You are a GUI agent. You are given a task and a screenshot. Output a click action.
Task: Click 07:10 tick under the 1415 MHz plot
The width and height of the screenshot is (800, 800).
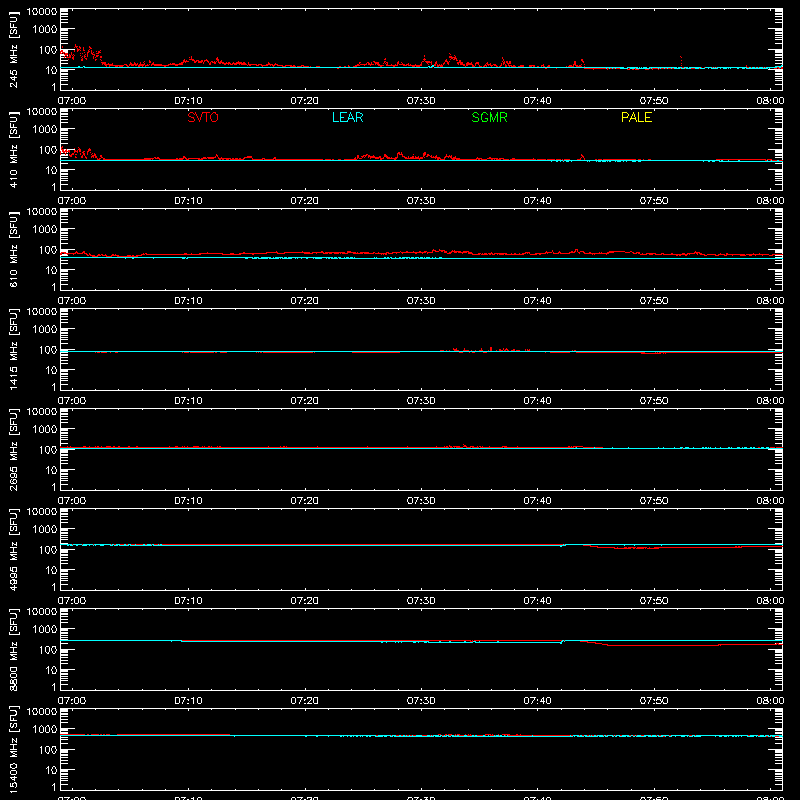click(x=188, y=401)
